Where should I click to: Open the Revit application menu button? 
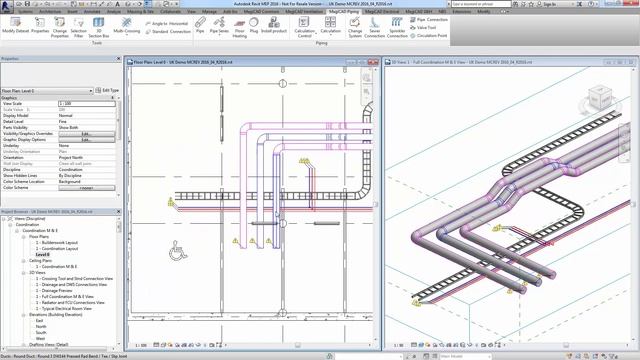pos(6,6)
